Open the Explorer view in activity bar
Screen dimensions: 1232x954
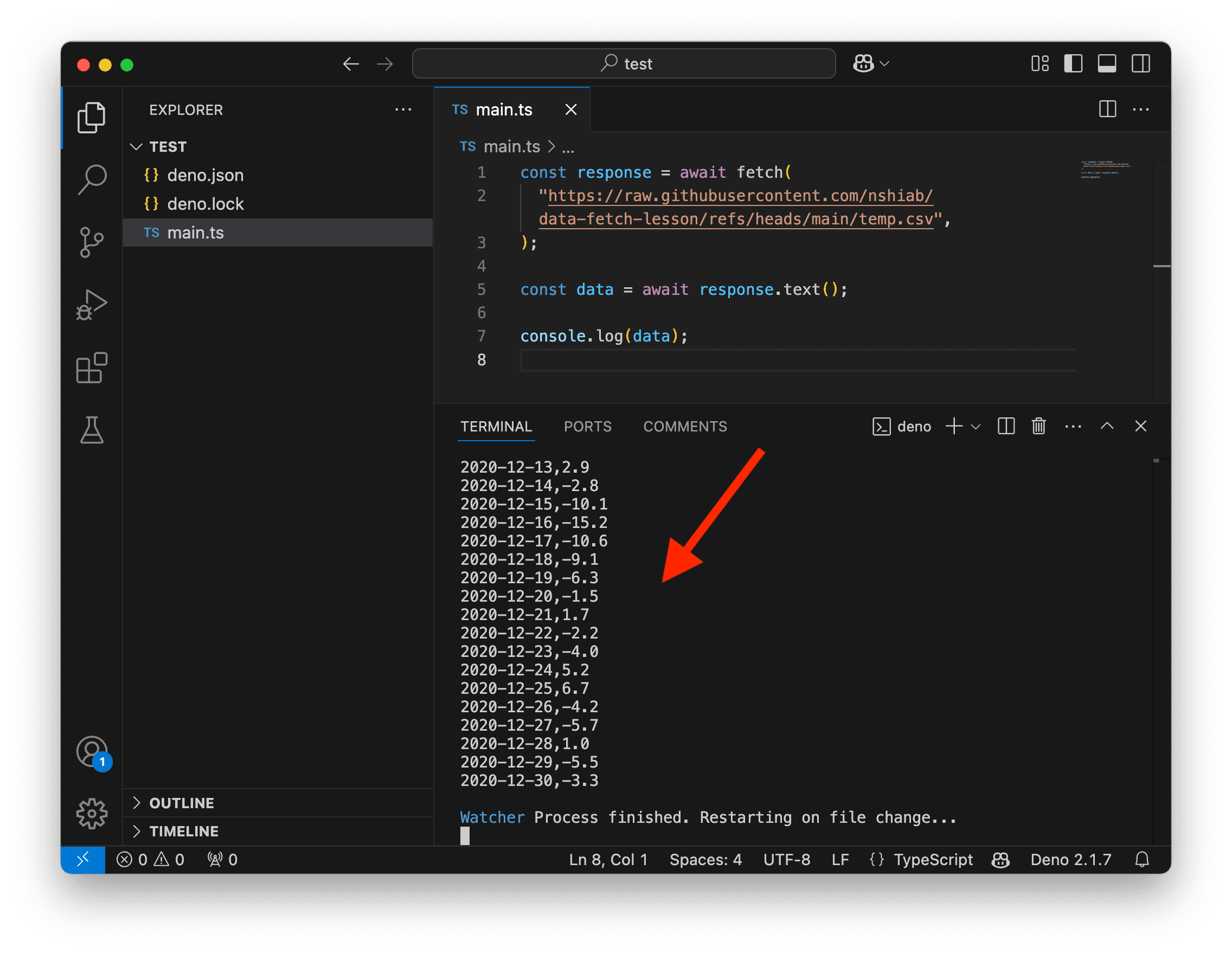pyautogui.click(x=92, y=117)
